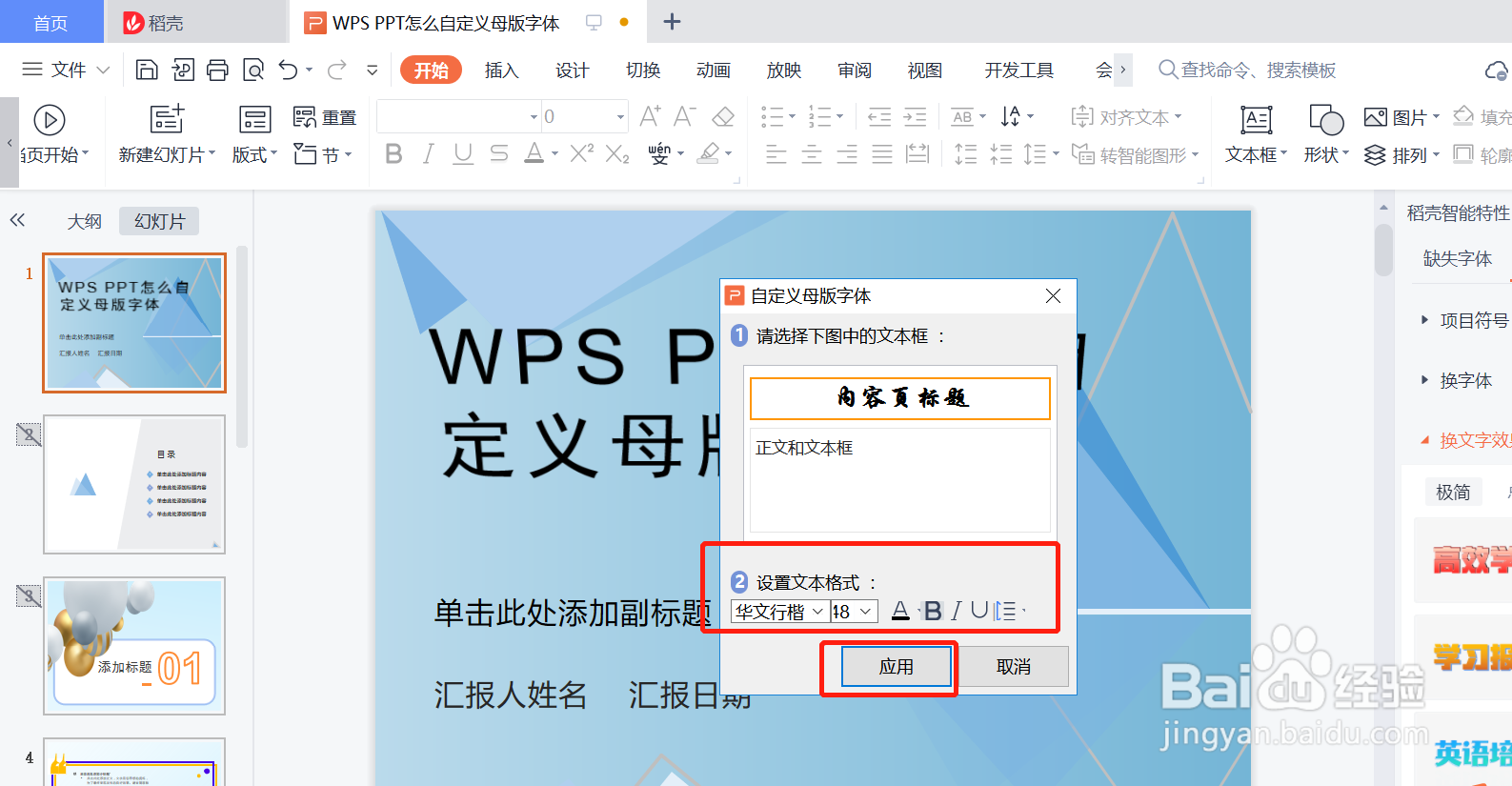This screenshot has width=1512, height=786.
Task: Open the 文本框 text box dropdown
Action: pyautogui.click(x=1256, y=154)
